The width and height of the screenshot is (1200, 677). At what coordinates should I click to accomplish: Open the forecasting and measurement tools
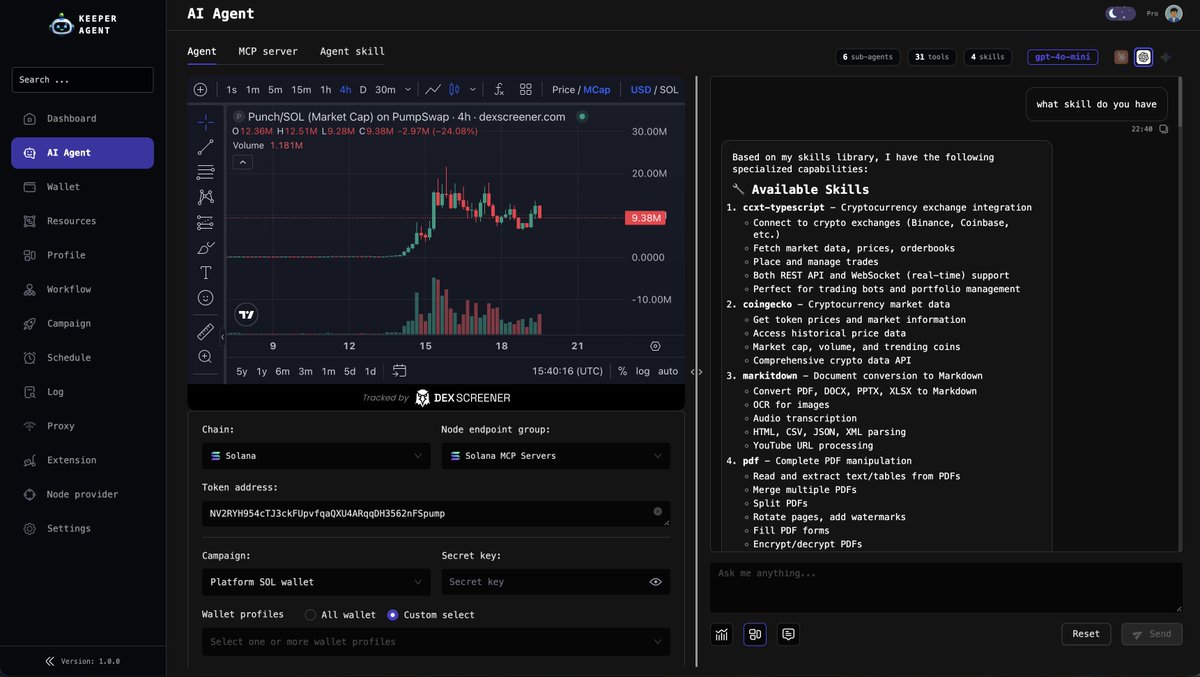[x=205, y=222]
